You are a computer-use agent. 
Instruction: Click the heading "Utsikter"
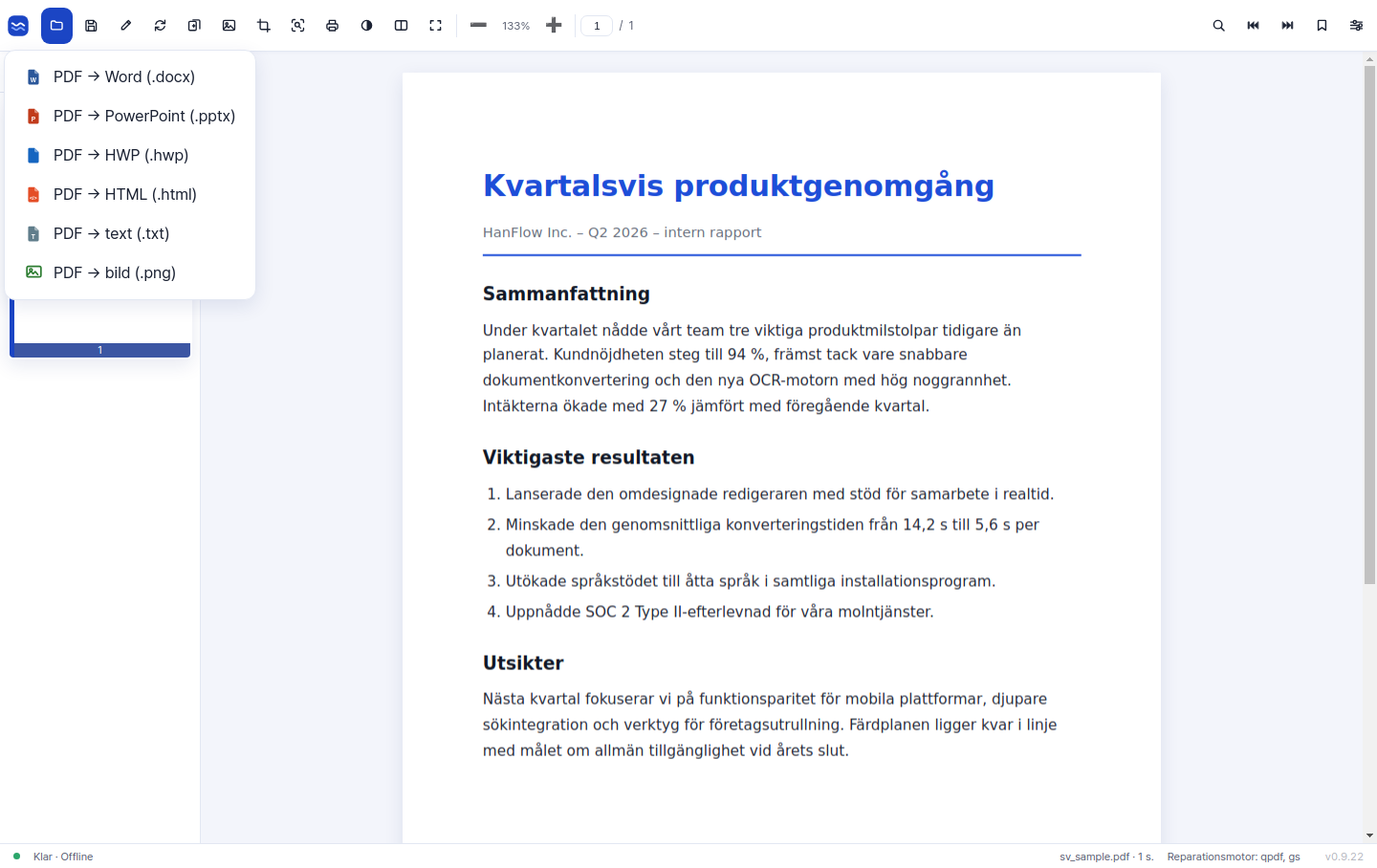click(523, 662)
